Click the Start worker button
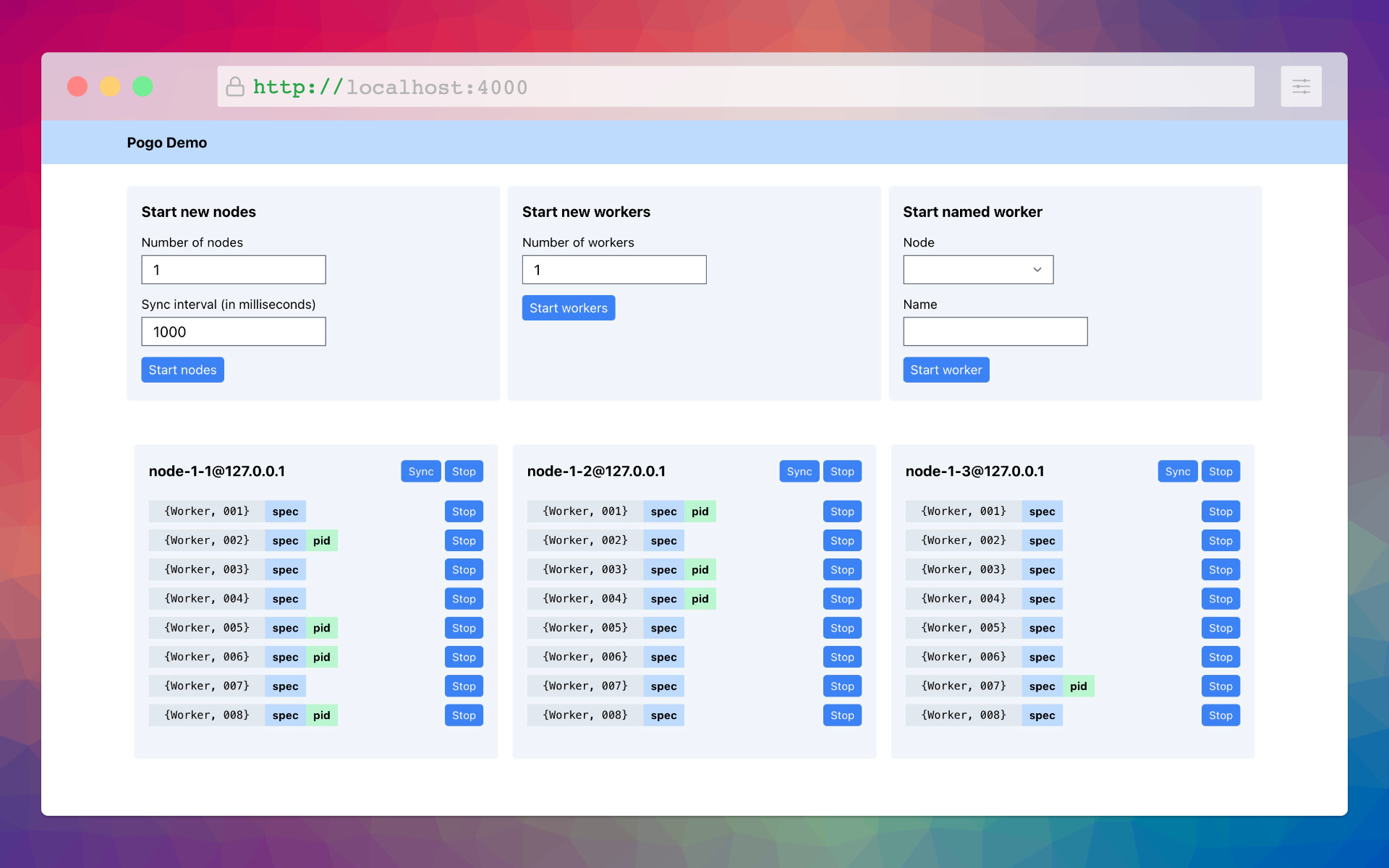 click(x=946, y=370)
